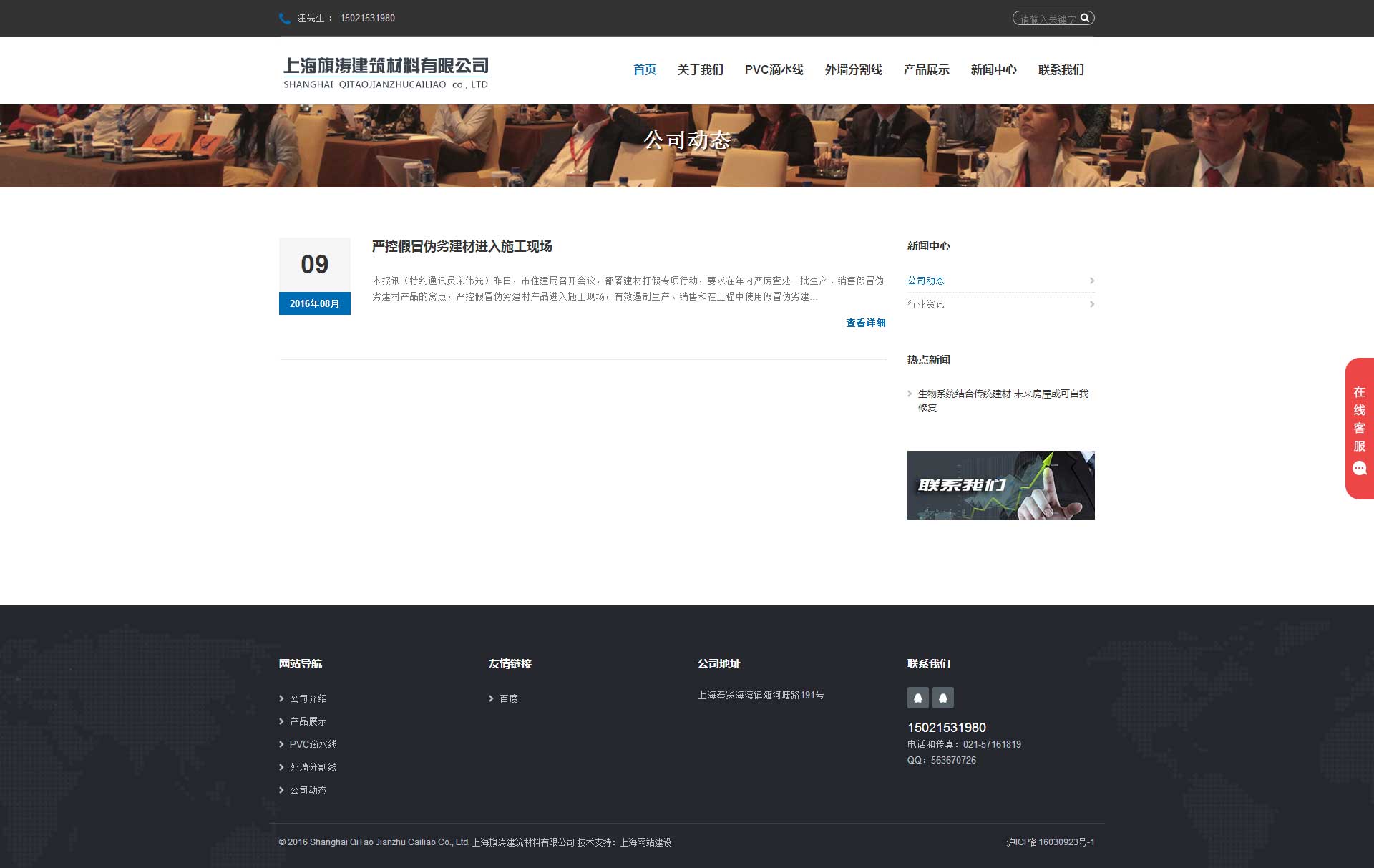Click the chat bubble icon in 在线客服
1374x868 pixels.
click(1360, 469)
